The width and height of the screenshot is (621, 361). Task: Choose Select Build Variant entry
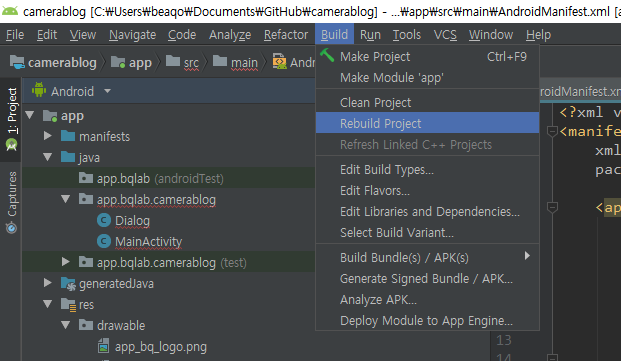click(x=427, y=232)
